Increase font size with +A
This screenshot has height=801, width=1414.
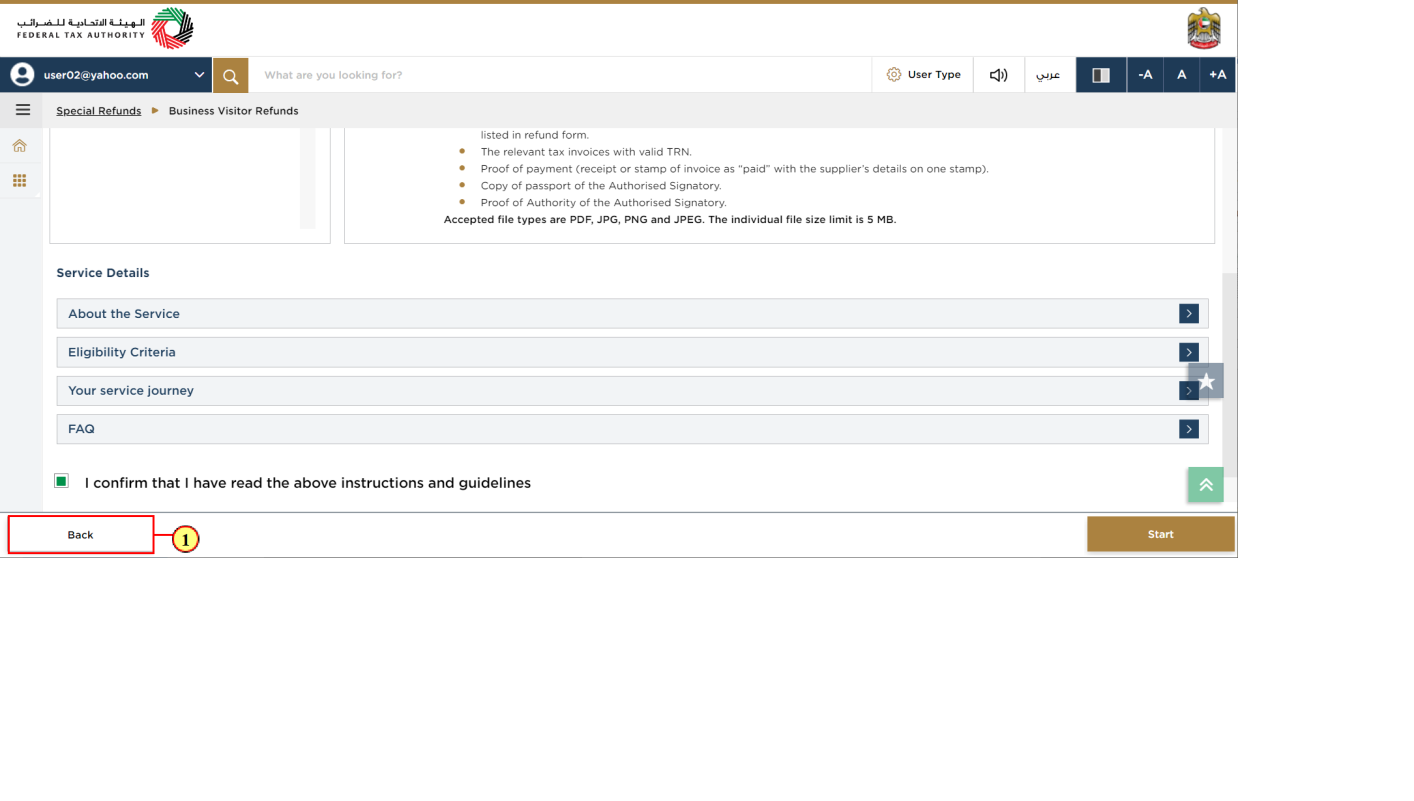(1217, 75)
